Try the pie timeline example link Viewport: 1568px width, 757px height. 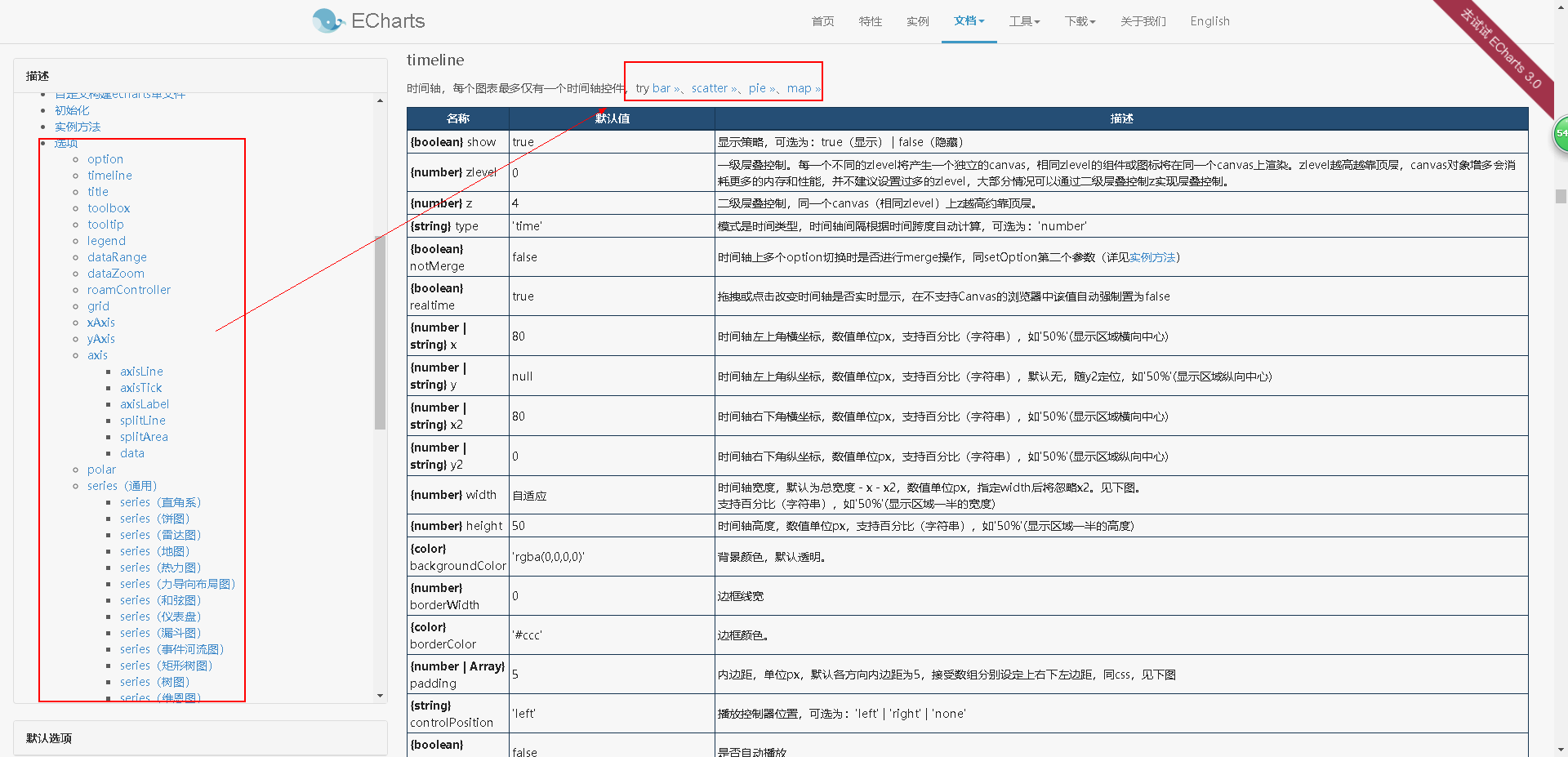761,88
